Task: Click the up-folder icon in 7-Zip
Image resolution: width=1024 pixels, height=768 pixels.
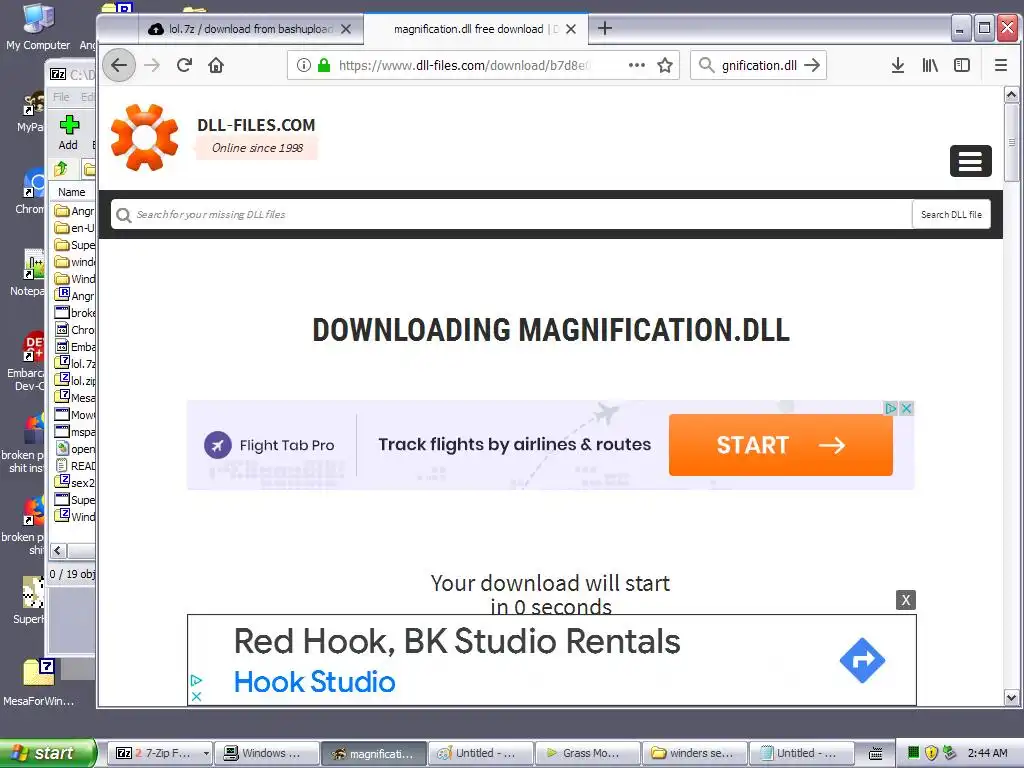Action: [61, 169]
